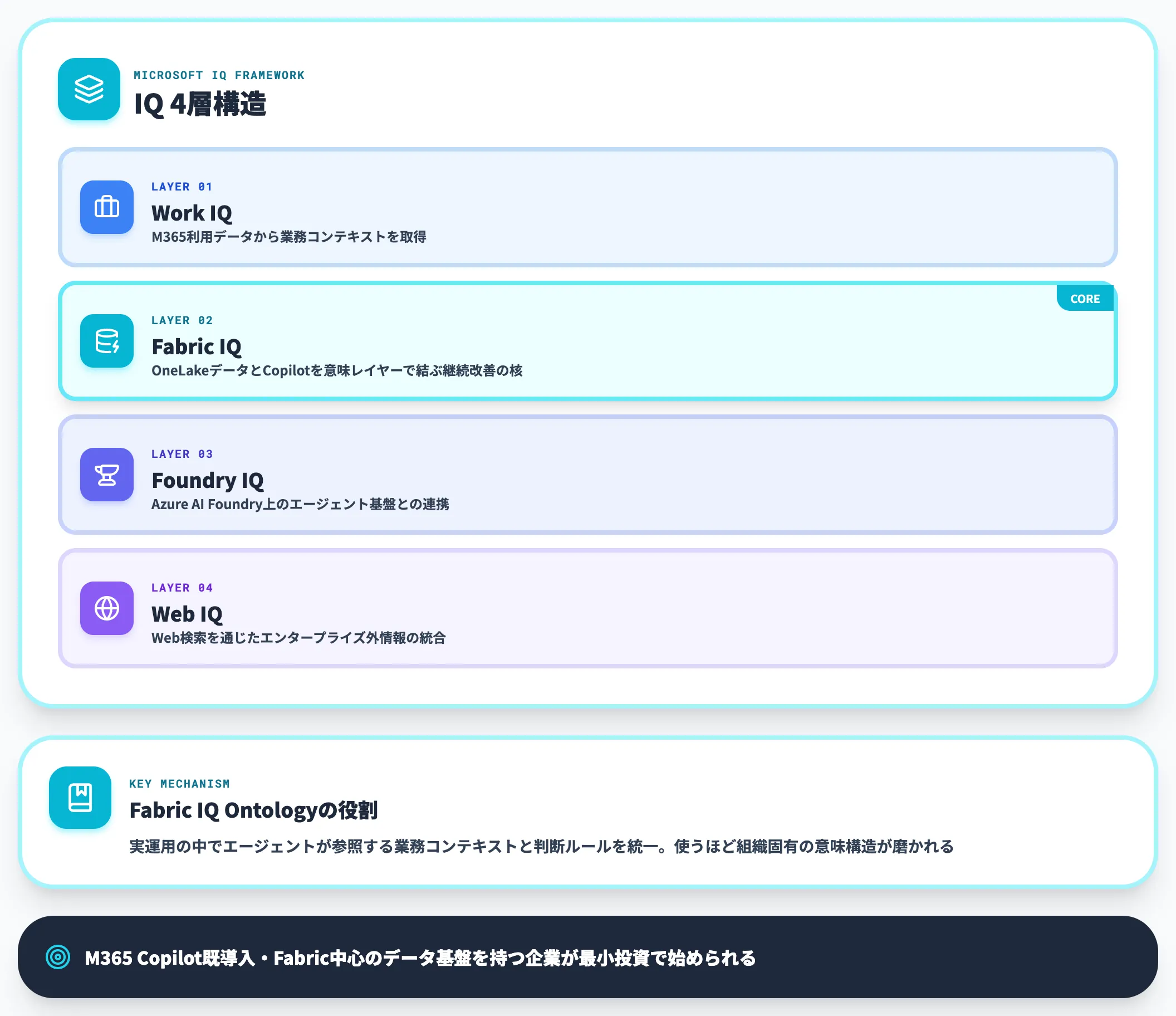Select the MICROSOFT IQ FRAMEWORK label
Screen dimensions: 1176x1016
pos(219,75)
